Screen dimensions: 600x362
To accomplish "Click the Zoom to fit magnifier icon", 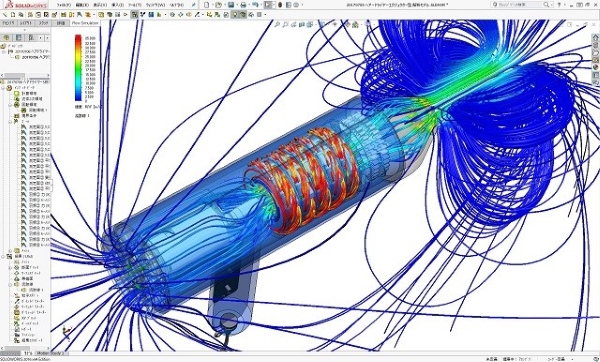I will click(277, 24).
